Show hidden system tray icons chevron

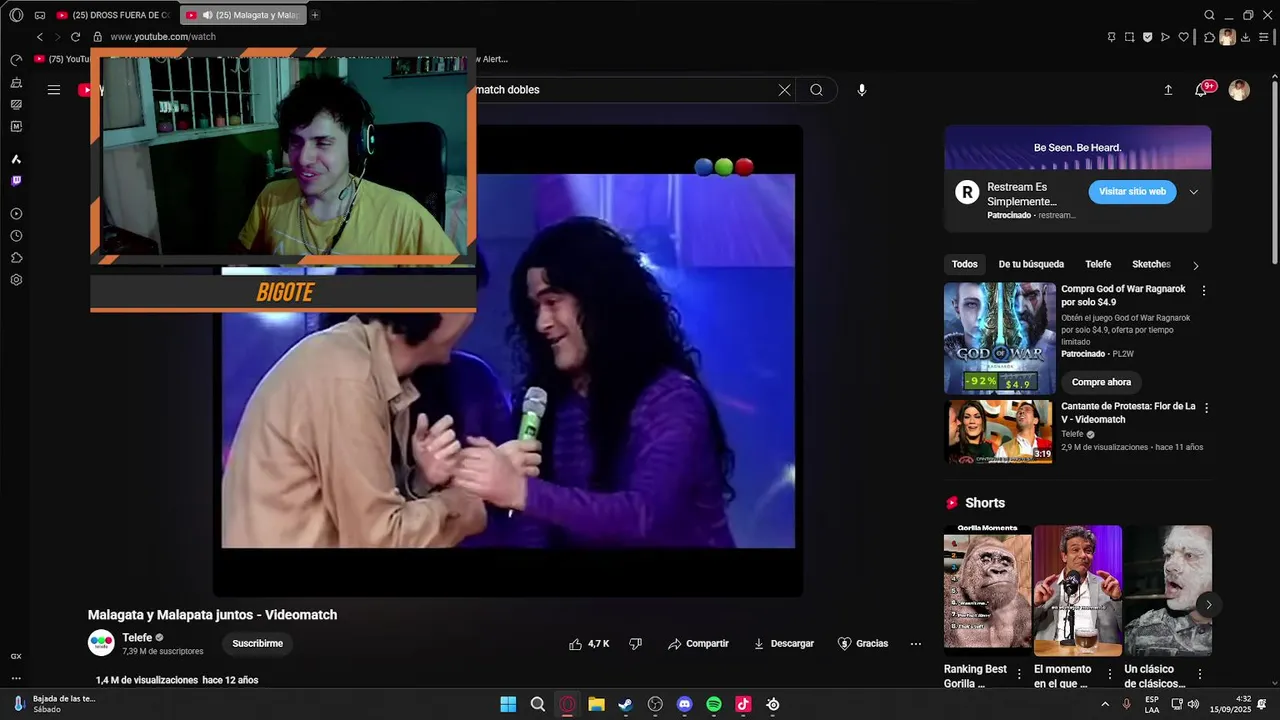click(1105, 704)
